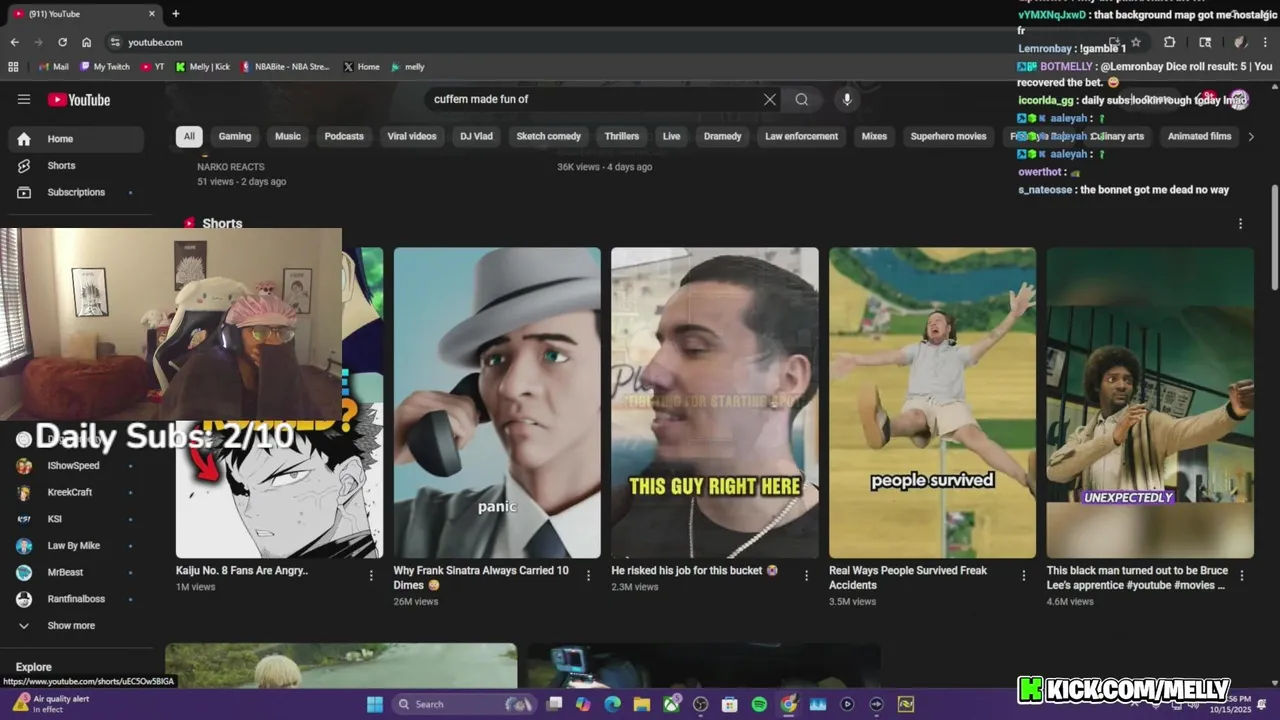Viewport: 1280px width, 720px height.
Task: Open File Explorer from the taskbar
Action: [x=641, y=704]
